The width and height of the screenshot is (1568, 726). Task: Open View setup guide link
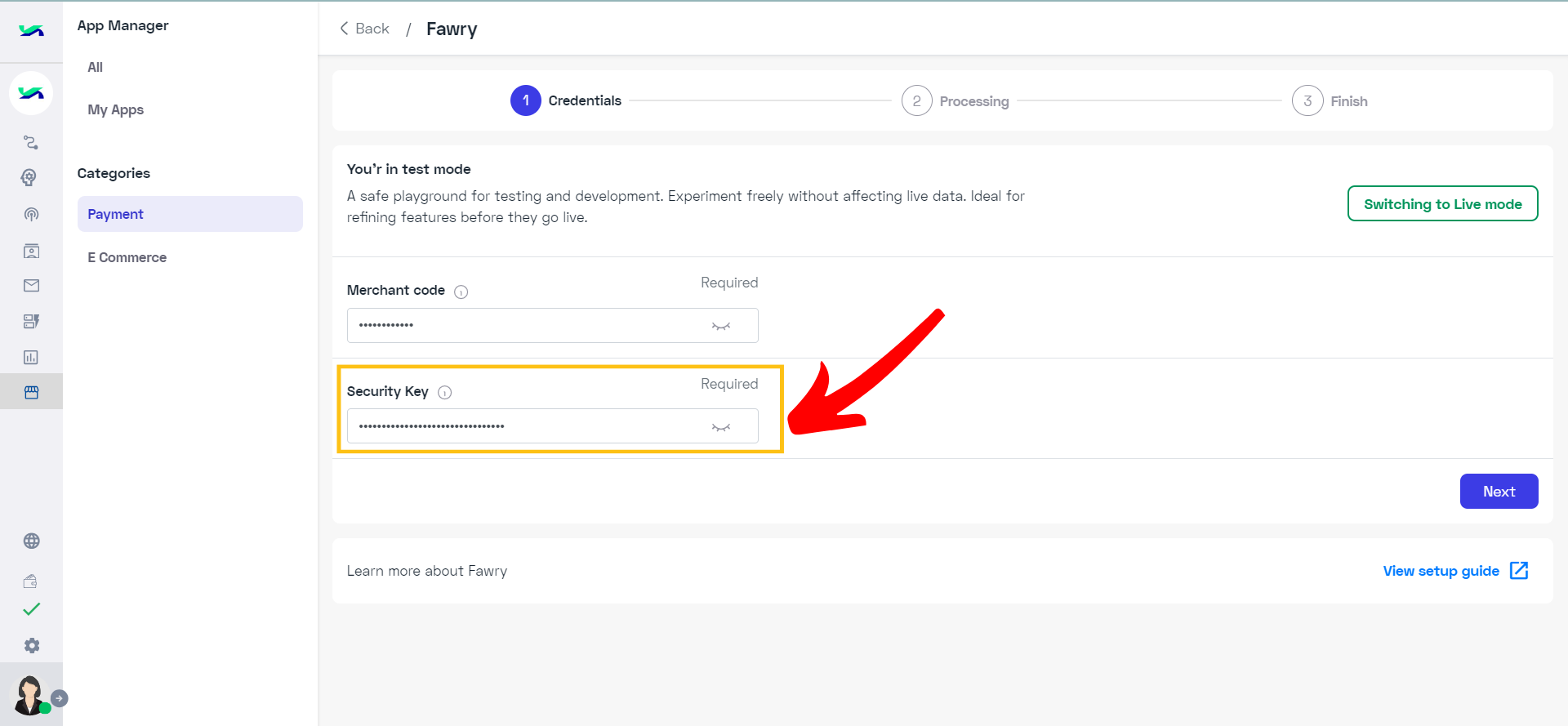1441,571
